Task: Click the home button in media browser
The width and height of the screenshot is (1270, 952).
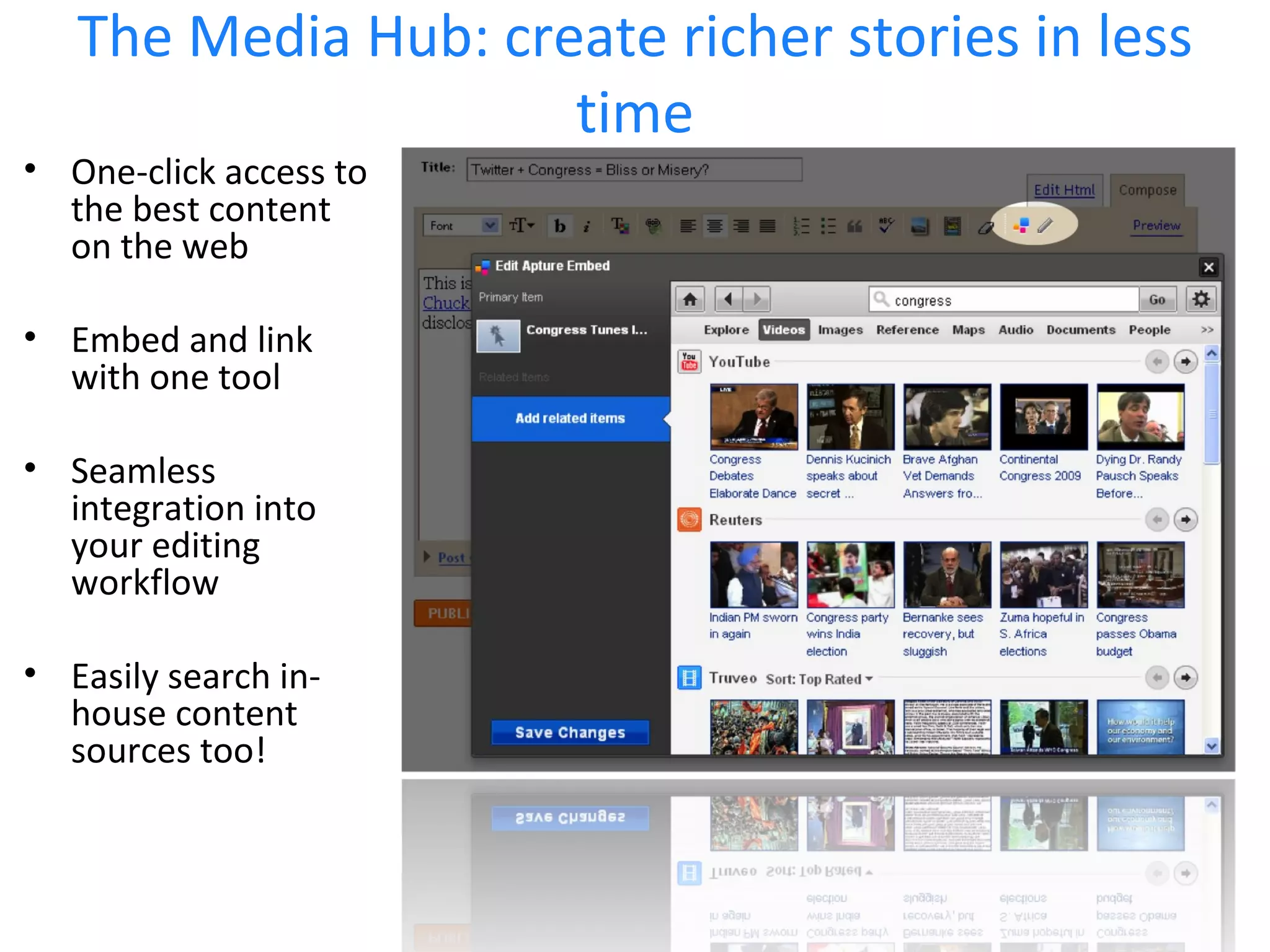Action: tap(690, 300)
